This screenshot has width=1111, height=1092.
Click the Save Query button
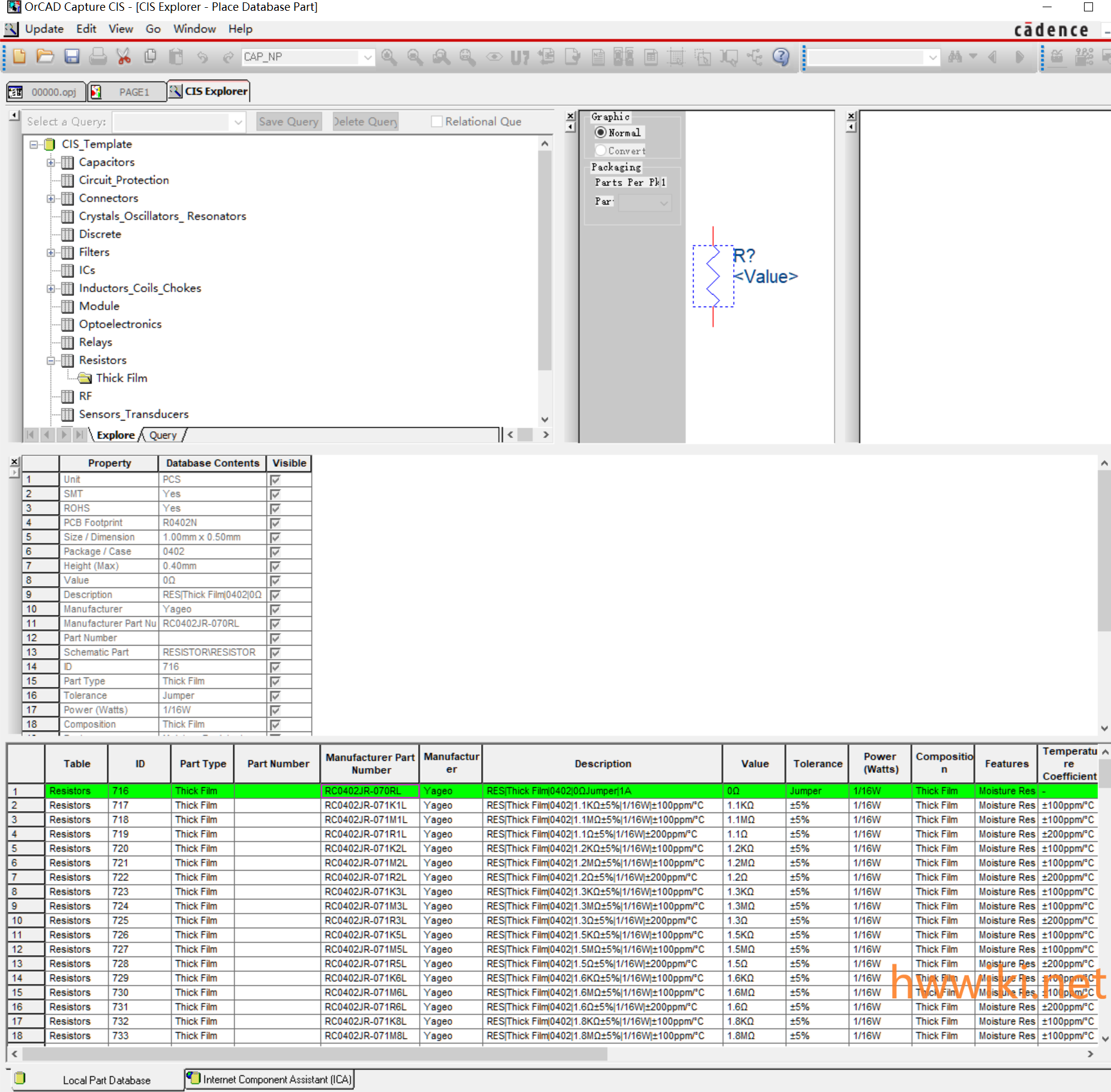(289, 122)
